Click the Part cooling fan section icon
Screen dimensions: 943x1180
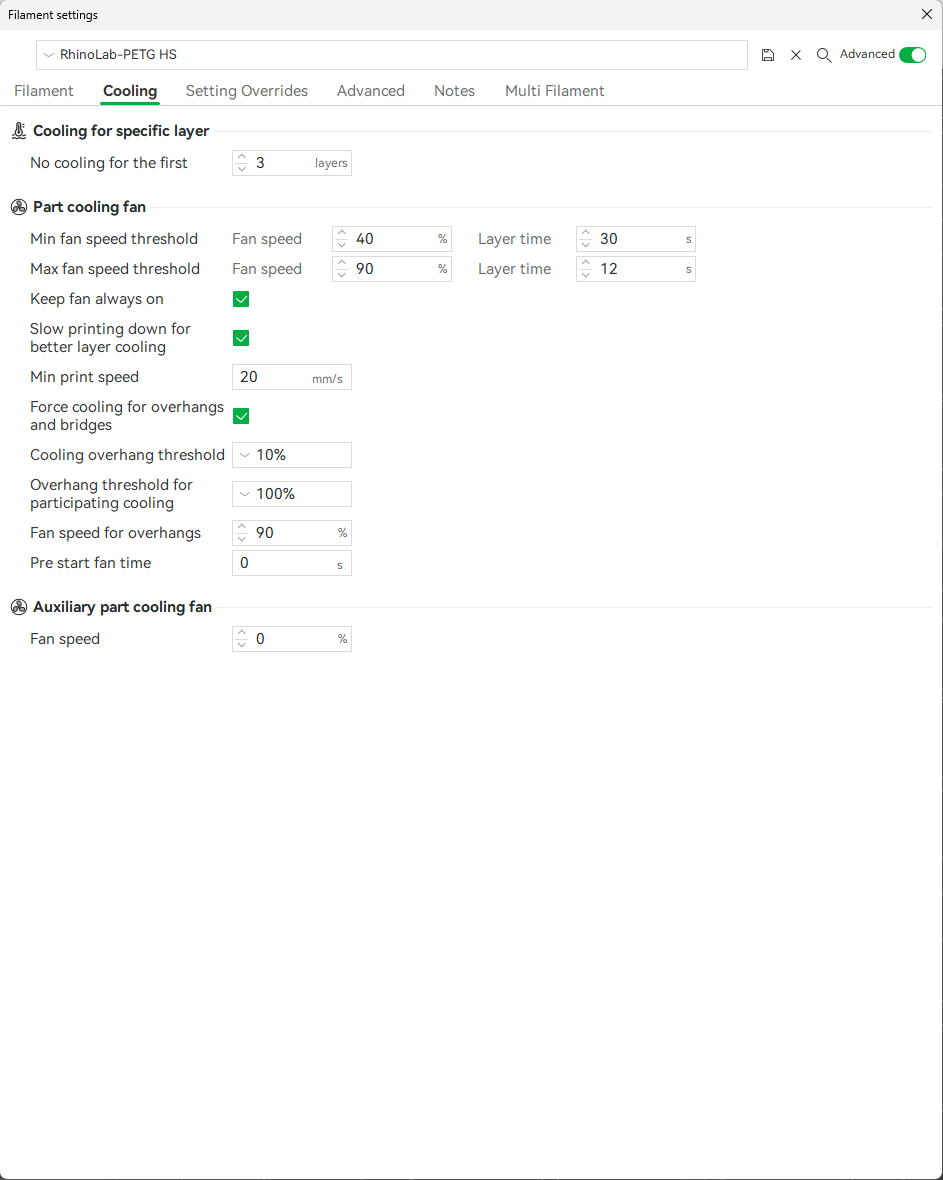coord(19,207)
